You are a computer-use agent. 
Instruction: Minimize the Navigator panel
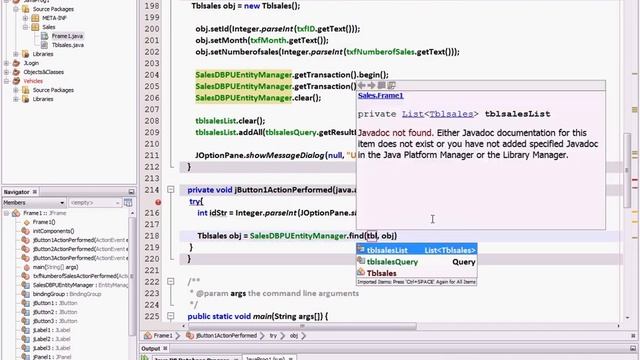[131, 192]
